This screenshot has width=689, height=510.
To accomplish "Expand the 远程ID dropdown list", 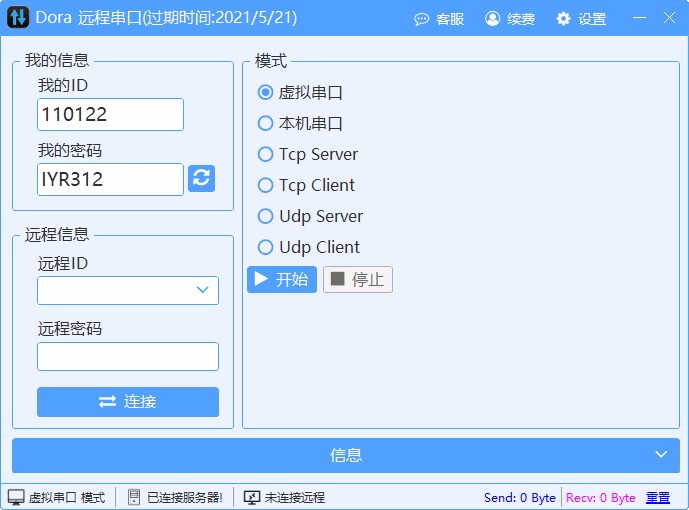I will click(202, 290).
